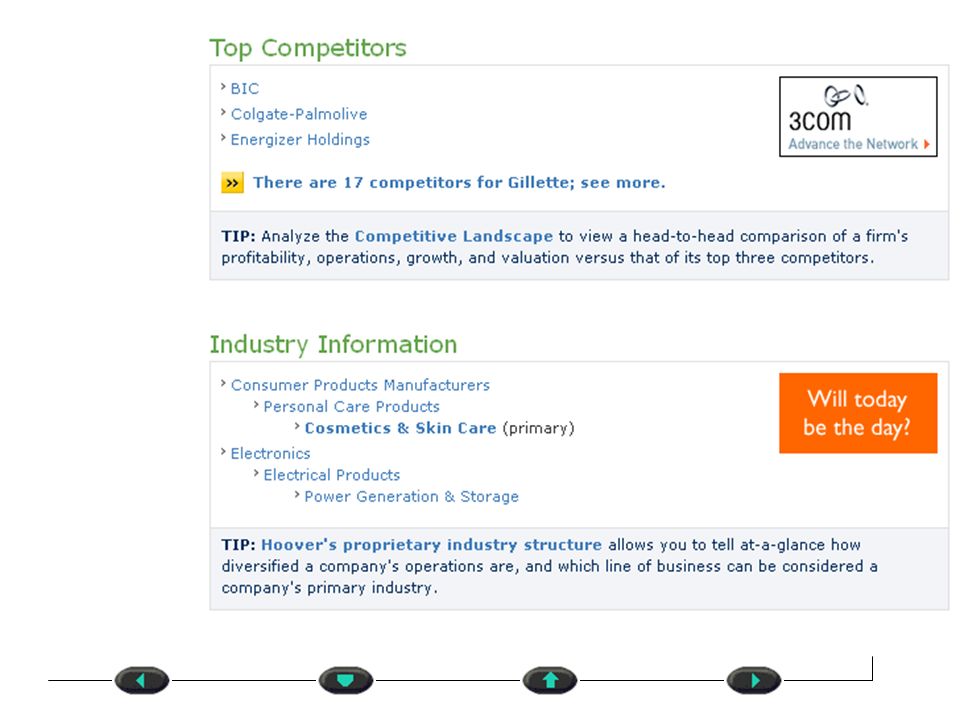Open the Electrical Products sub-industry
The width and height of the screenshot is (960, 720).
tap(332, 475)
